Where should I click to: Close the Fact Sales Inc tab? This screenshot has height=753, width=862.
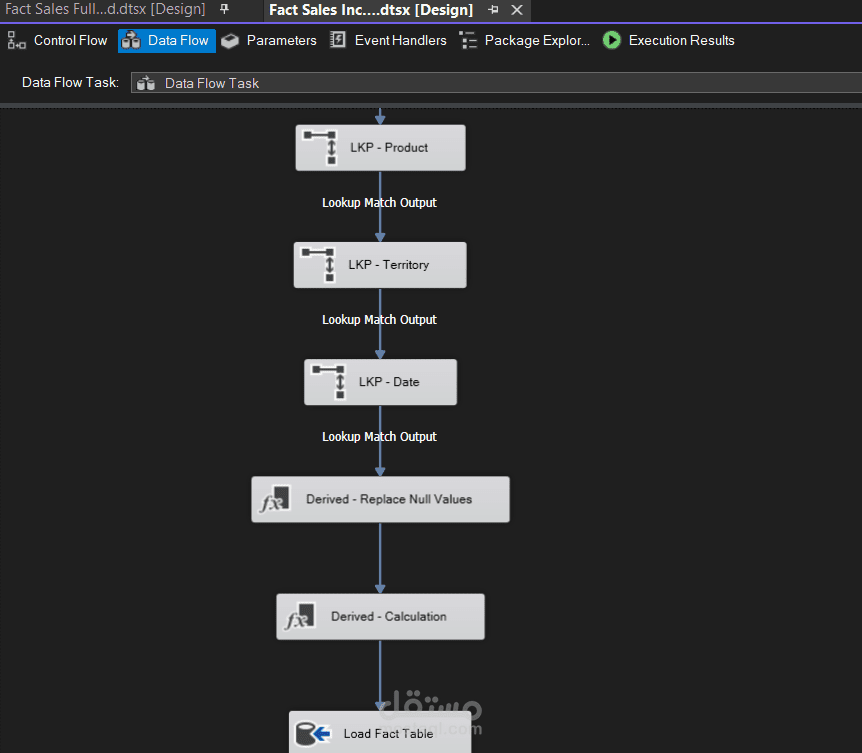pos(517,10)
